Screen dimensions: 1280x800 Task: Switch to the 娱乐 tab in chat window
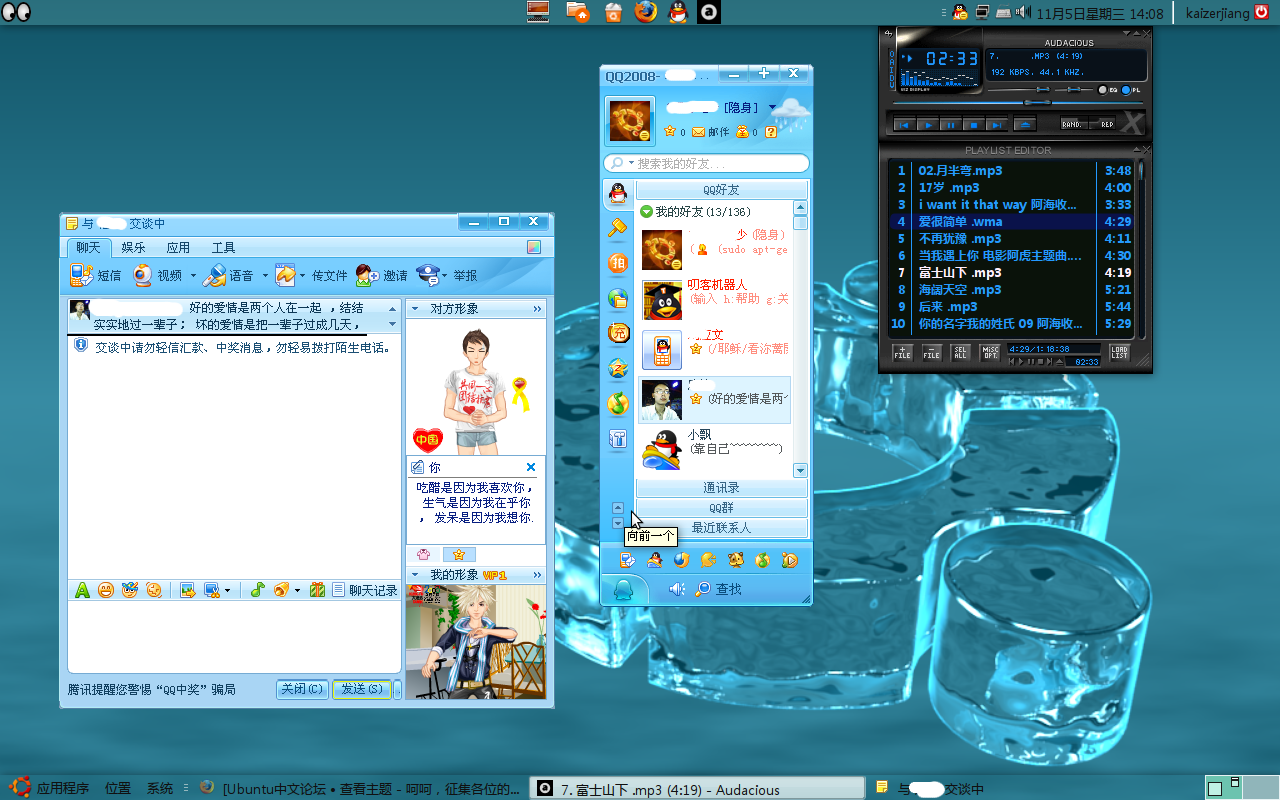point(133,248)
